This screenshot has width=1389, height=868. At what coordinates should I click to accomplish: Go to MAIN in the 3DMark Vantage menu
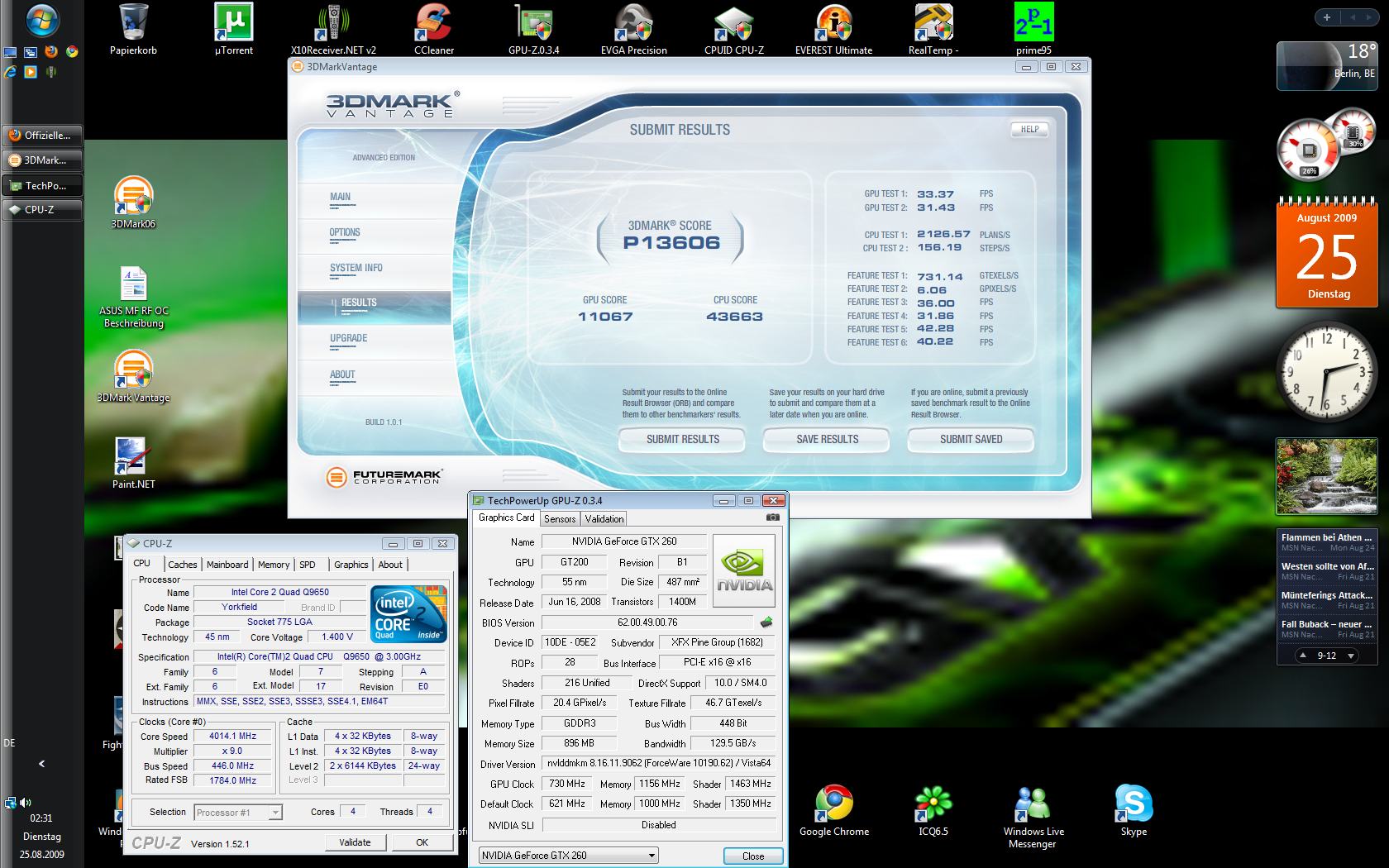coord(340,197)
